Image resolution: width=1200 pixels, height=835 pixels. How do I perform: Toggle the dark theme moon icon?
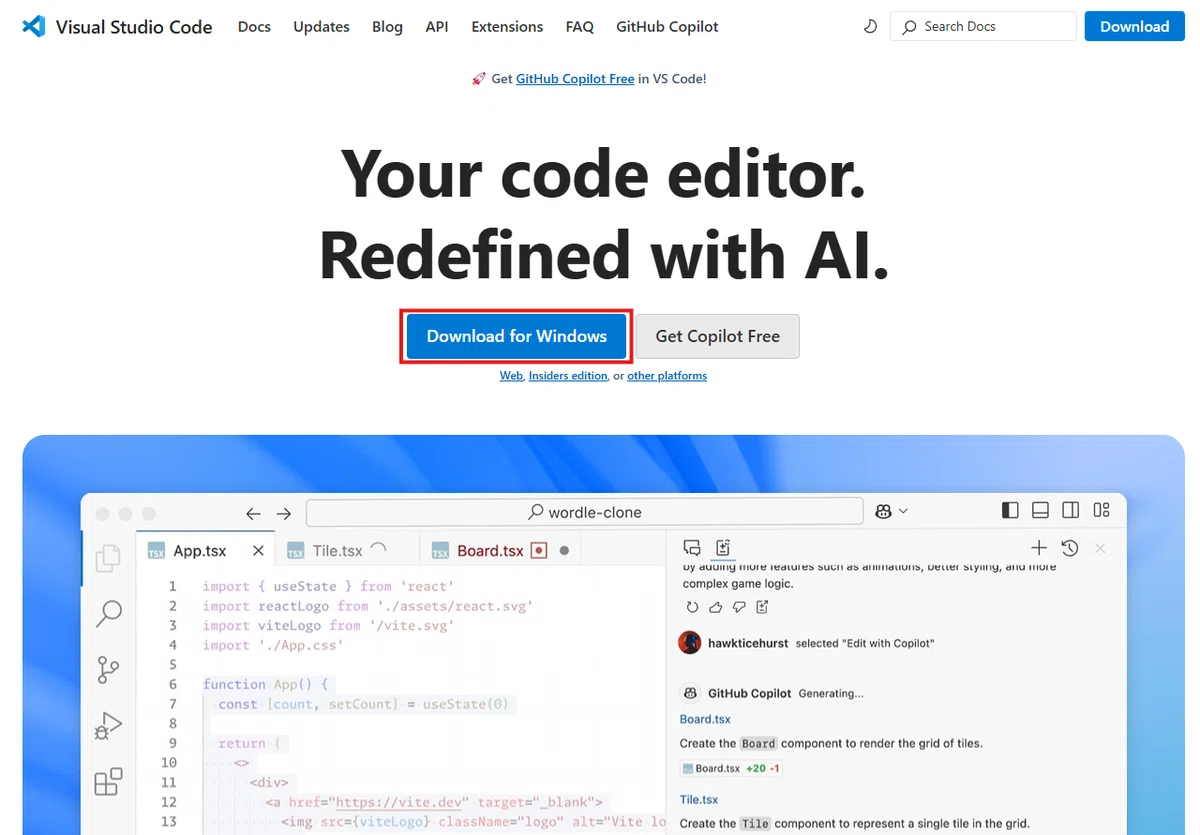click(870, 27)
